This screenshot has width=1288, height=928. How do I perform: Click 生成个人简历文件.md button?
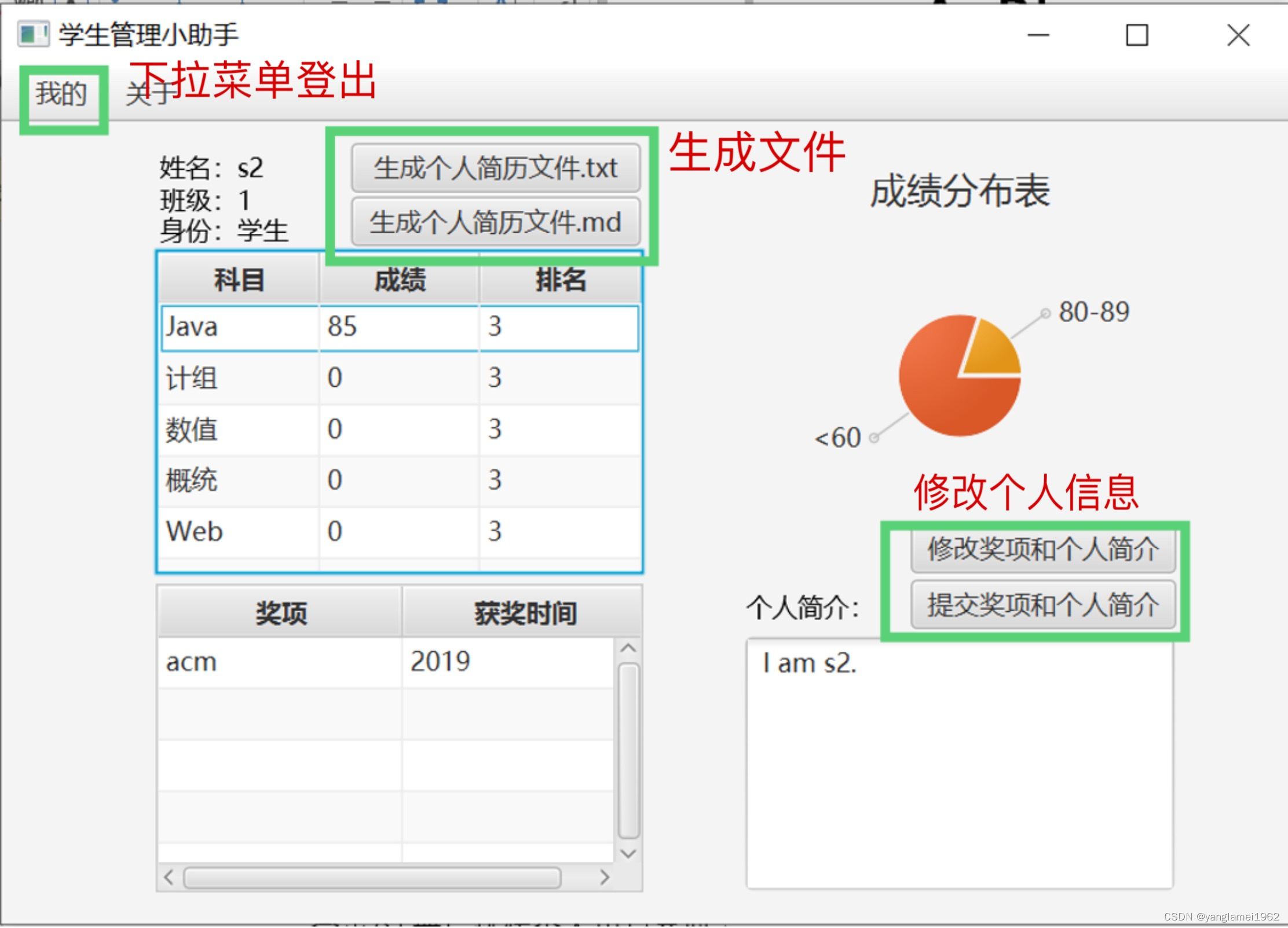coord(495,222)
